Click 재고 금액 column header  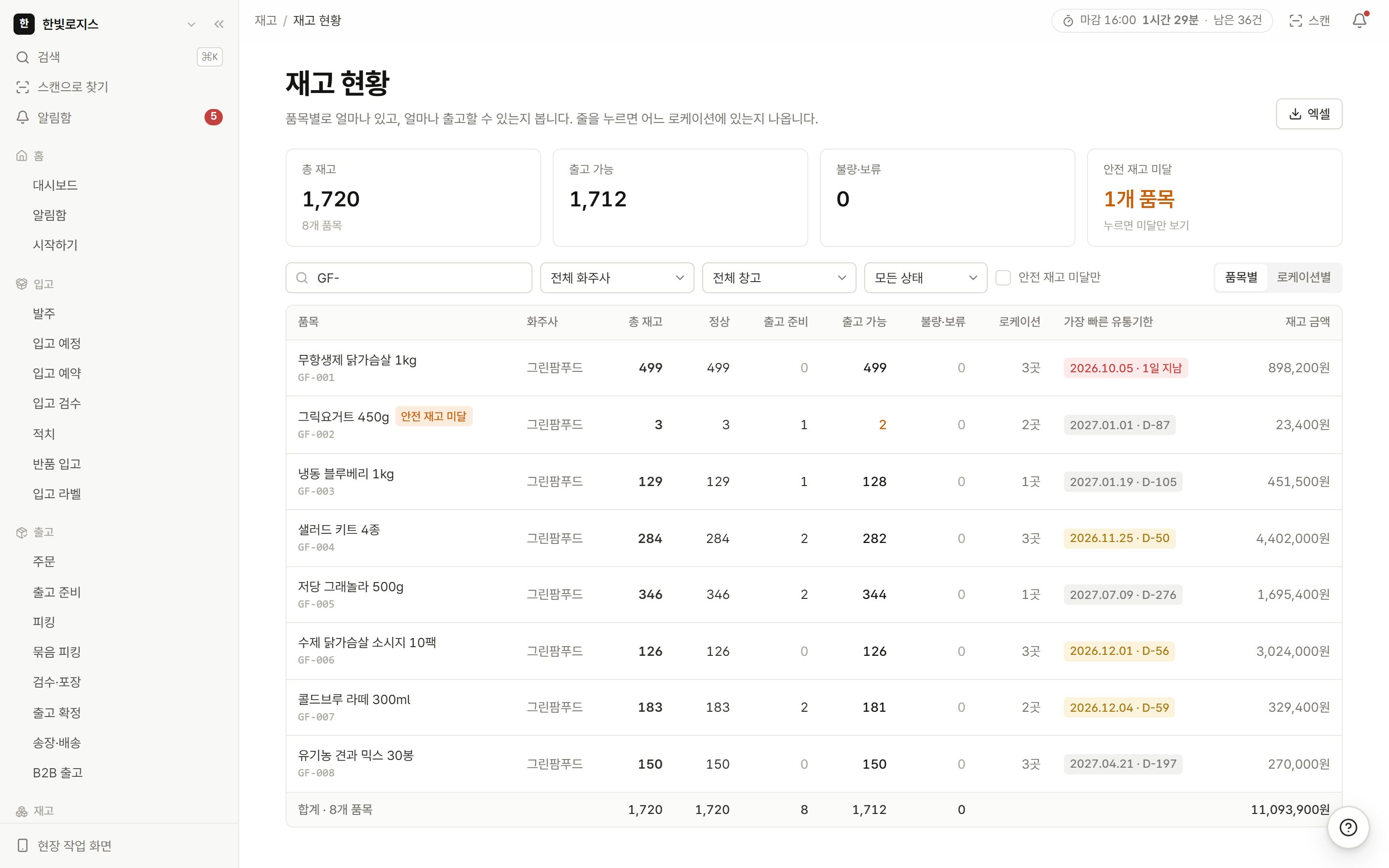1307,322
